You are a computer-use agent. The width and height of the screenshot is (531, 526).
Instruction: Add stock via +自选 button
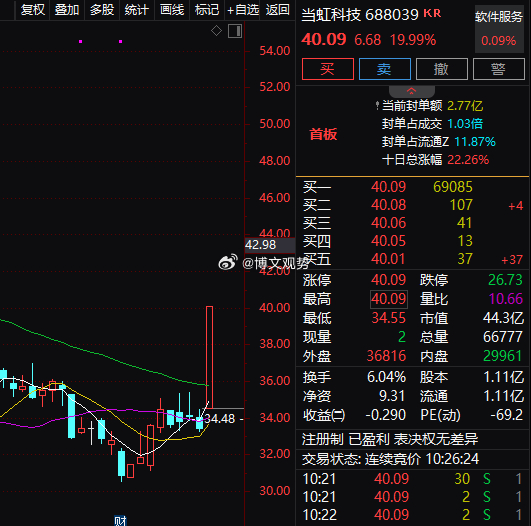[x=243, y=9]
